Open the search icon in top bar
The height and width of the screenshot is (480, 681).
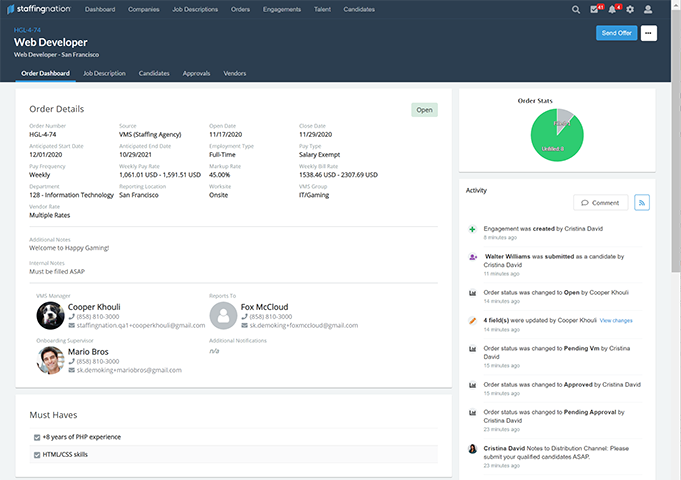[x=575, y=10]
